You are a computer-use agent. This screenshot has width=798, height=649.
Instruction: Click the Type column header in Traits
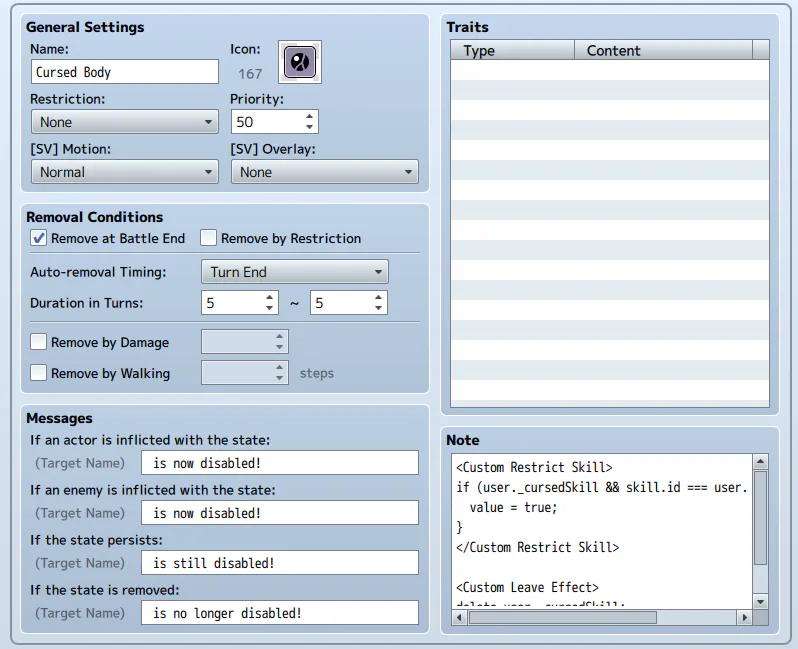(512, 51)
